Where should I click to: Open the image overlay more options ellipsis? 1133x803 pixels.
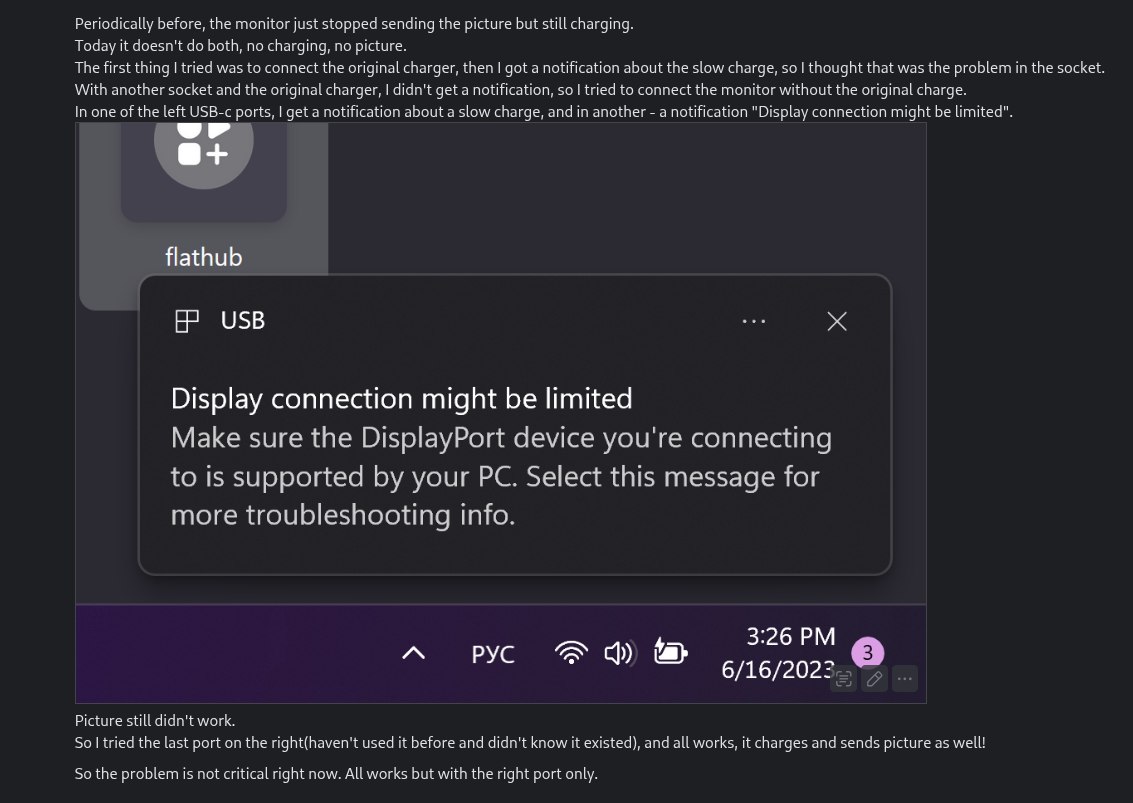pyautogui.click(x=904, y=679)
